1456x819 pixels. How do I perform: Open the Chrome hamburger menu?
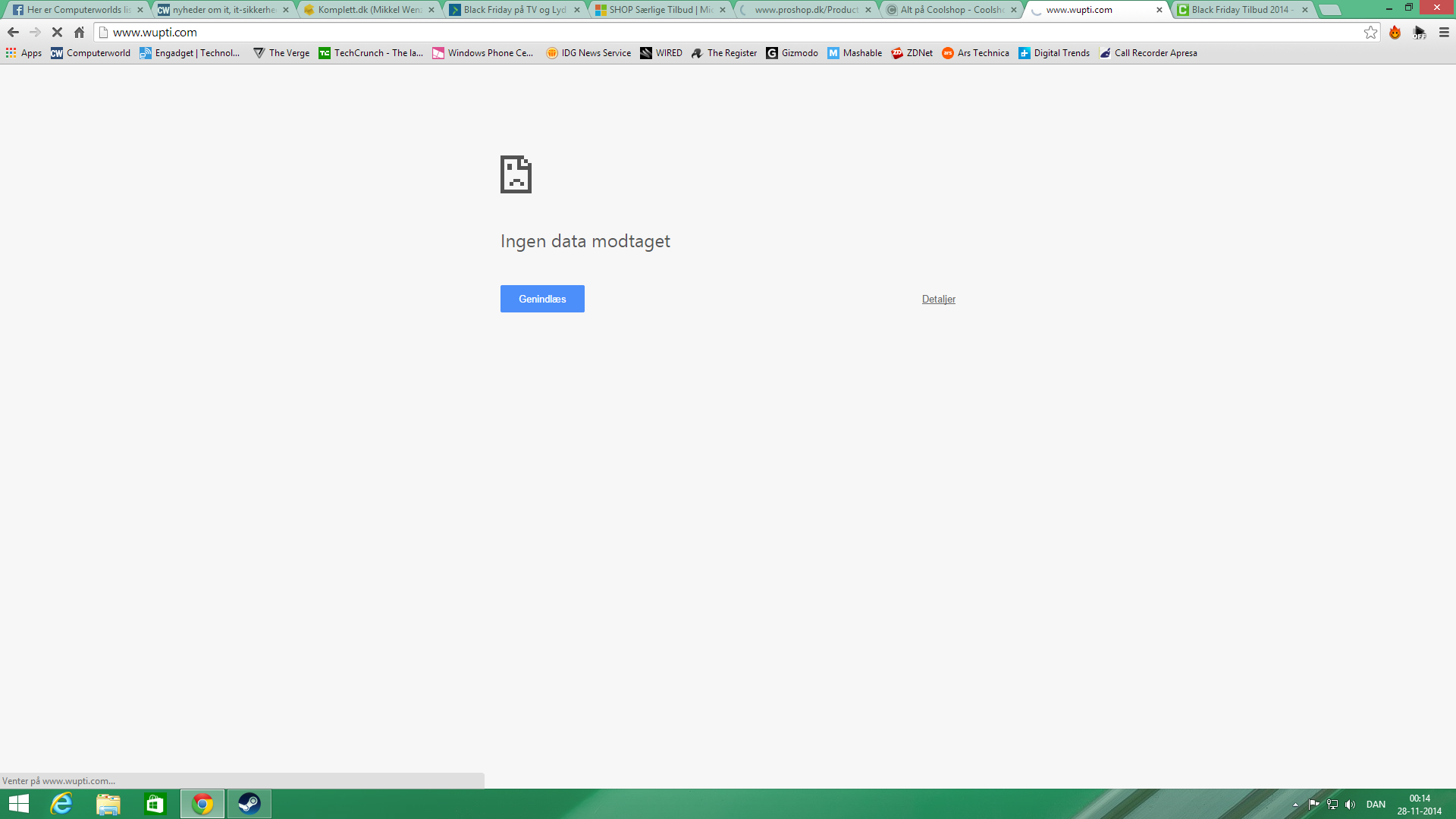[1444, 32]
